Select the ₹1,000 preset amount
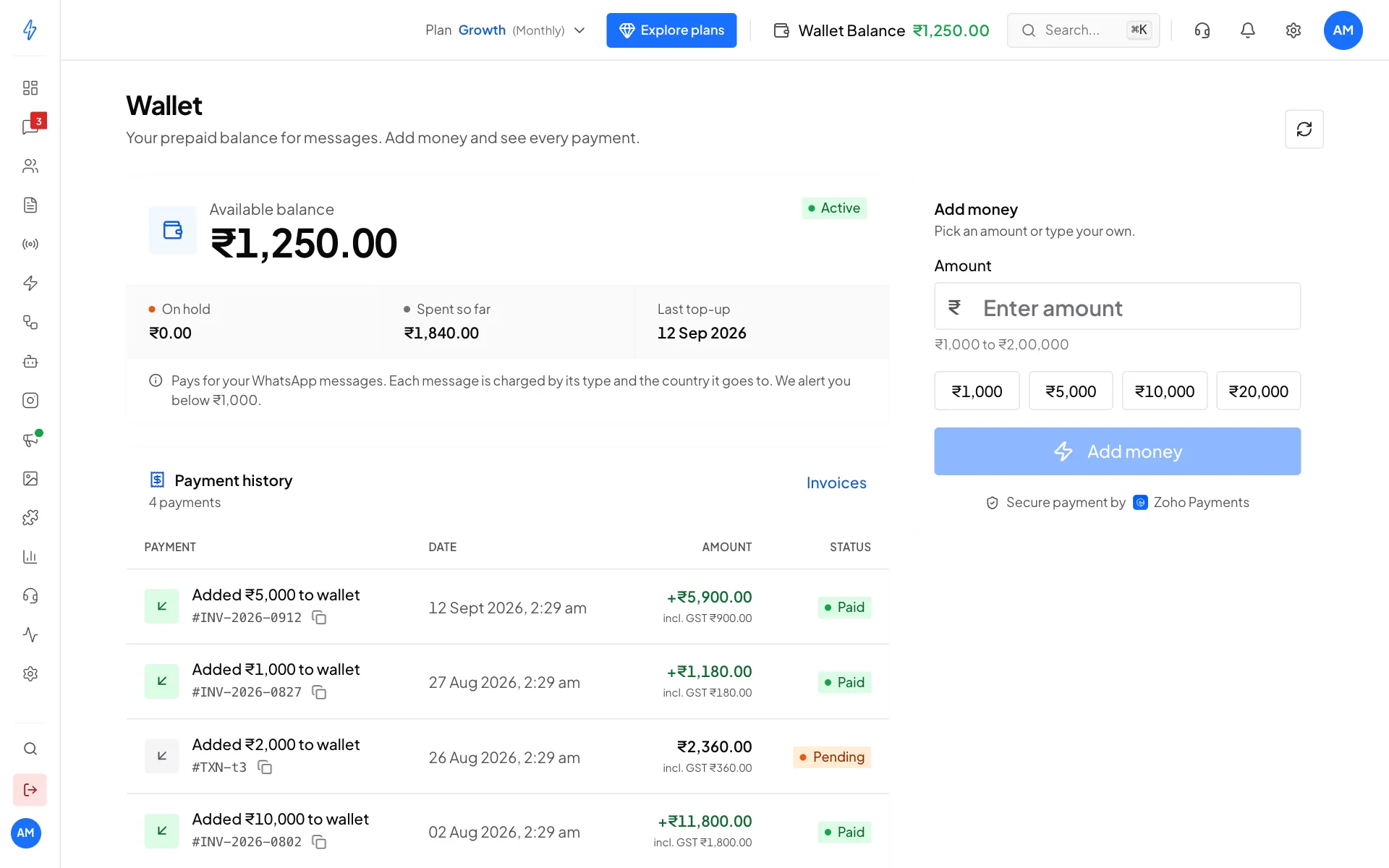The image size is (1389, 868). click(977, 391)
